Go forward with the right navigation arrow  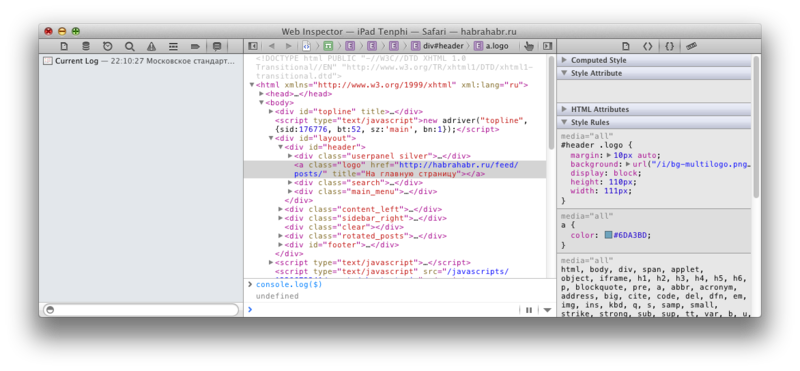288,46
